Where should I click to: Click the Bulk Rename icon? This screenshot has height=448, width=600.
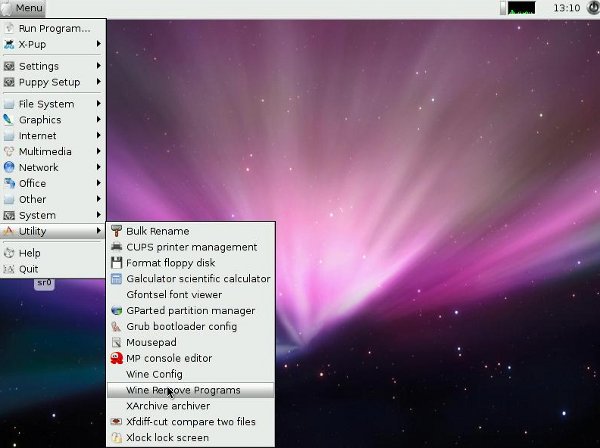[x=116, y=231]
